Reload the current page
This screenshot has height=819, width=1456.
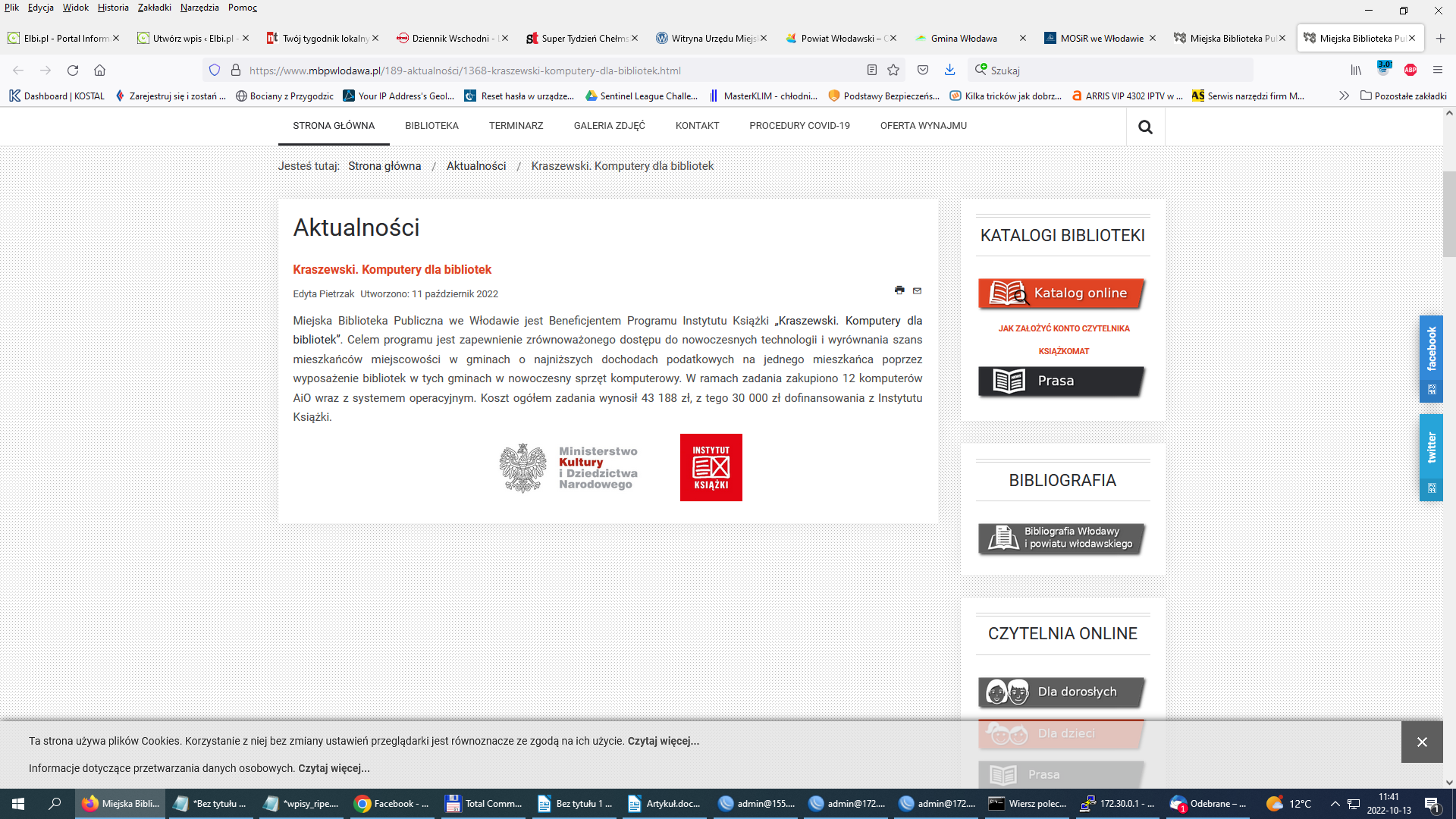point(73,71)
